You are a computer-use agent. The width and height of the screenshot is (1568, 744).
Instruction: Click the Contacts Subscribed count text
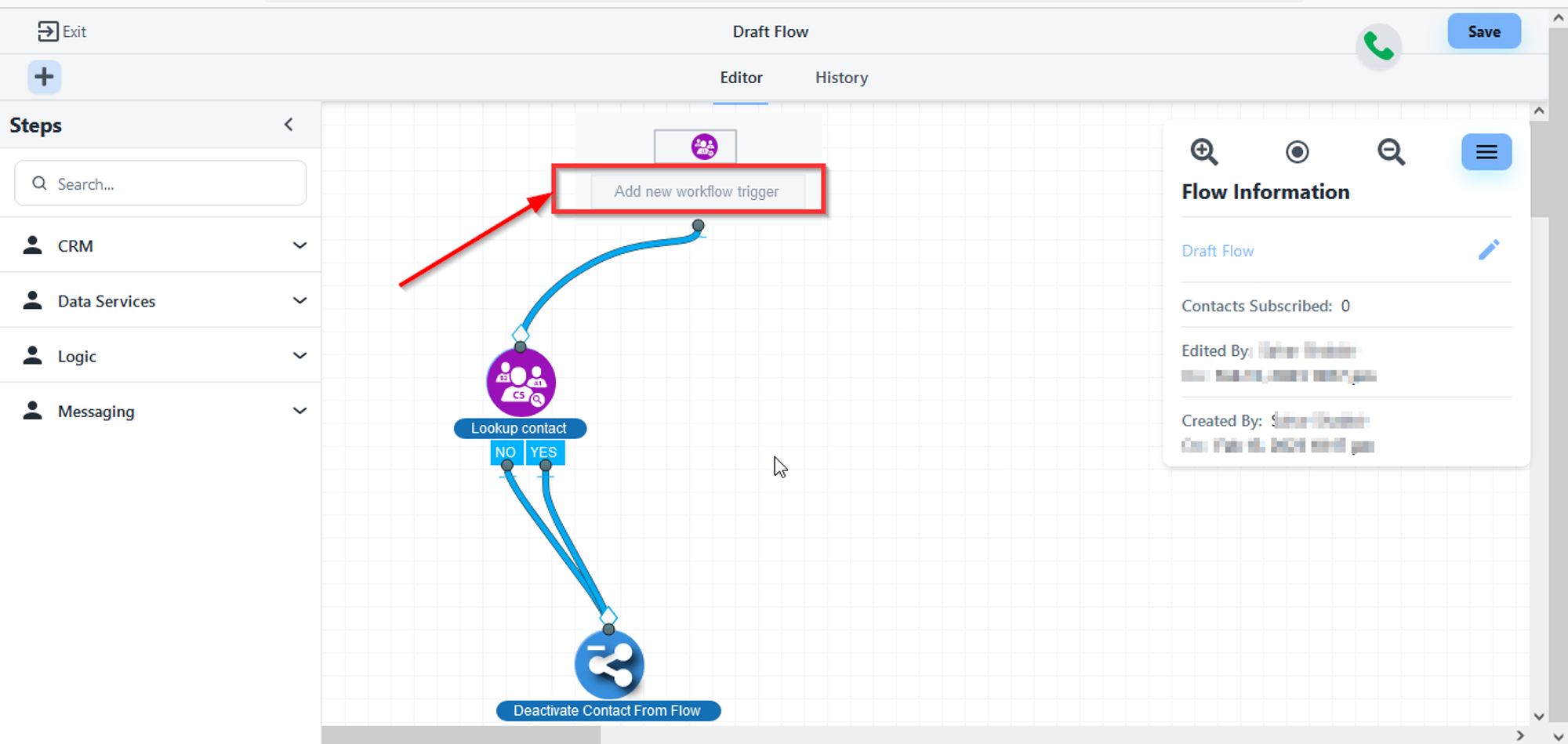click(1265, 306)
